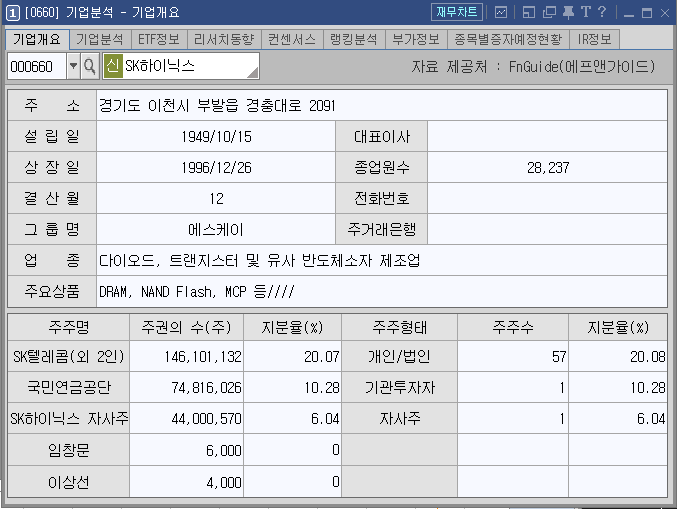677x509 pixels.
Task: Click shareholder row SK텔레콤(외 2인)
Action: coord(69,357)
